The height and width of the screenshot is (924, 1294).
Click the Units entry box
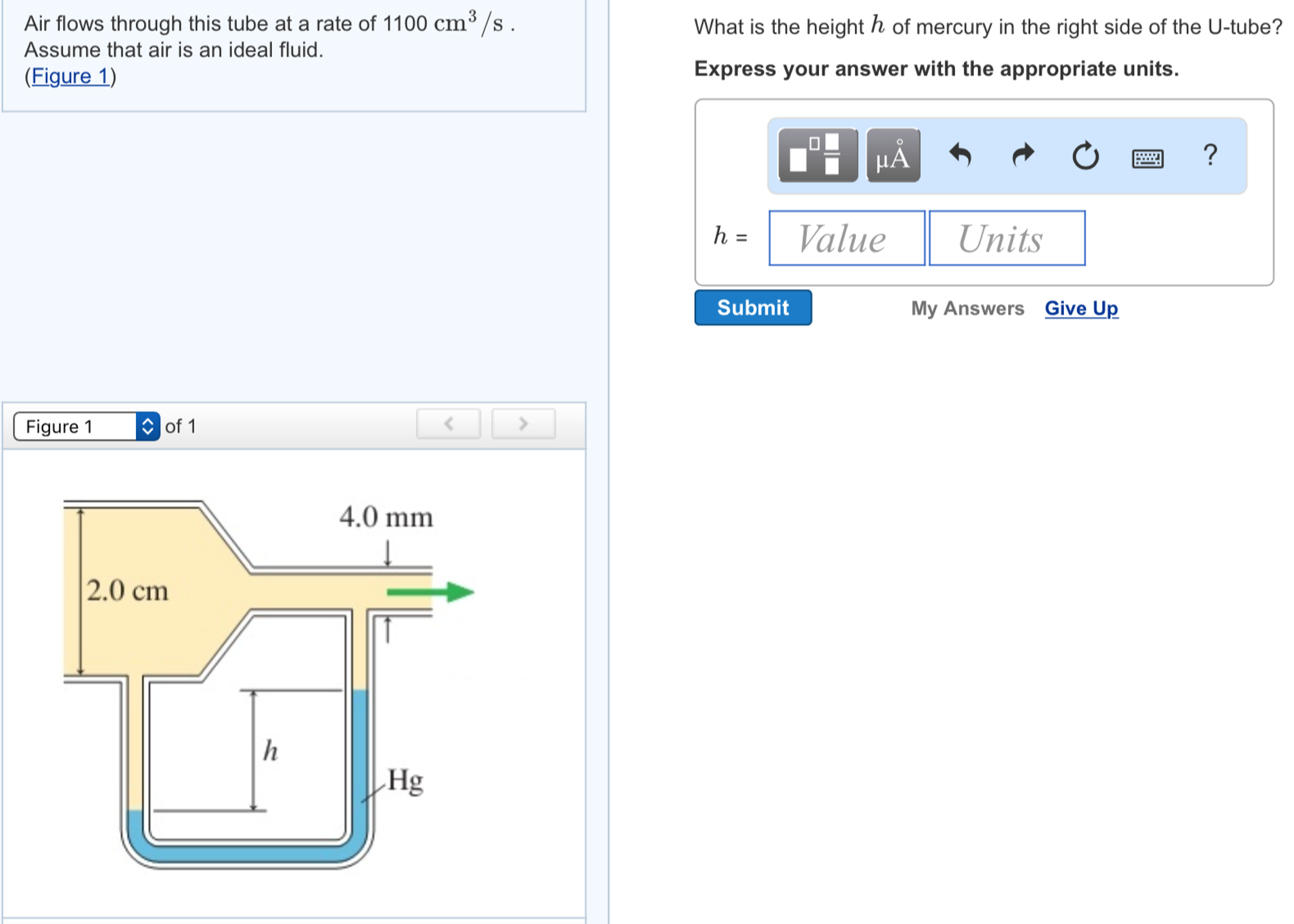coord(1006,238)
